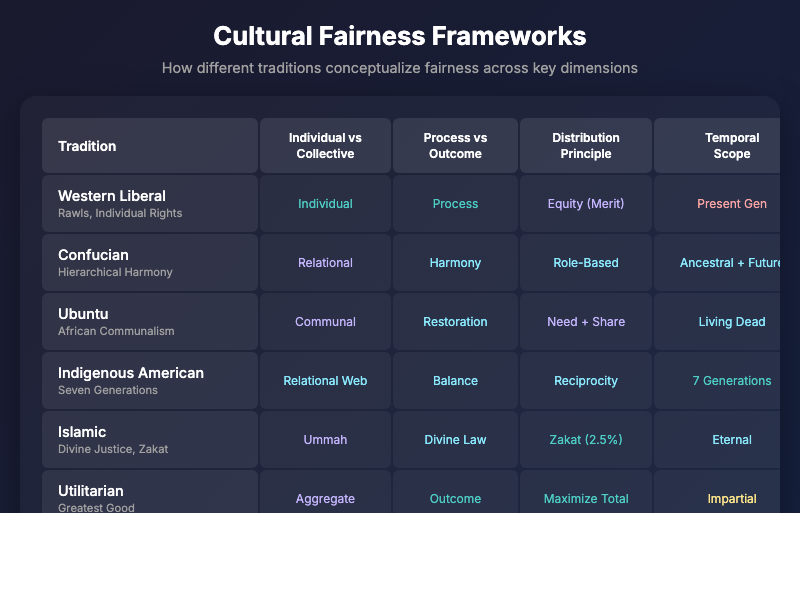This screenshot has width=800, height=600.
Task: Click the Temporal Scope column header
Action: point(732,146)
